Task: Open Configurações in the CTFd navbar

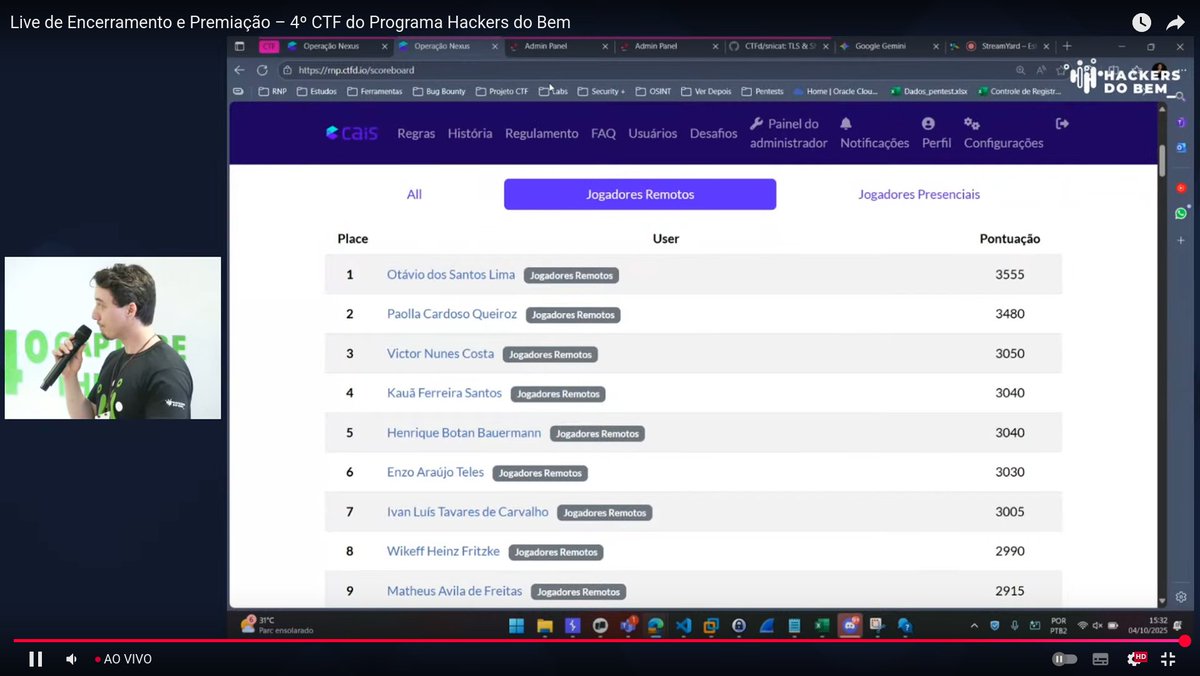Action: tap(1003, 134)
